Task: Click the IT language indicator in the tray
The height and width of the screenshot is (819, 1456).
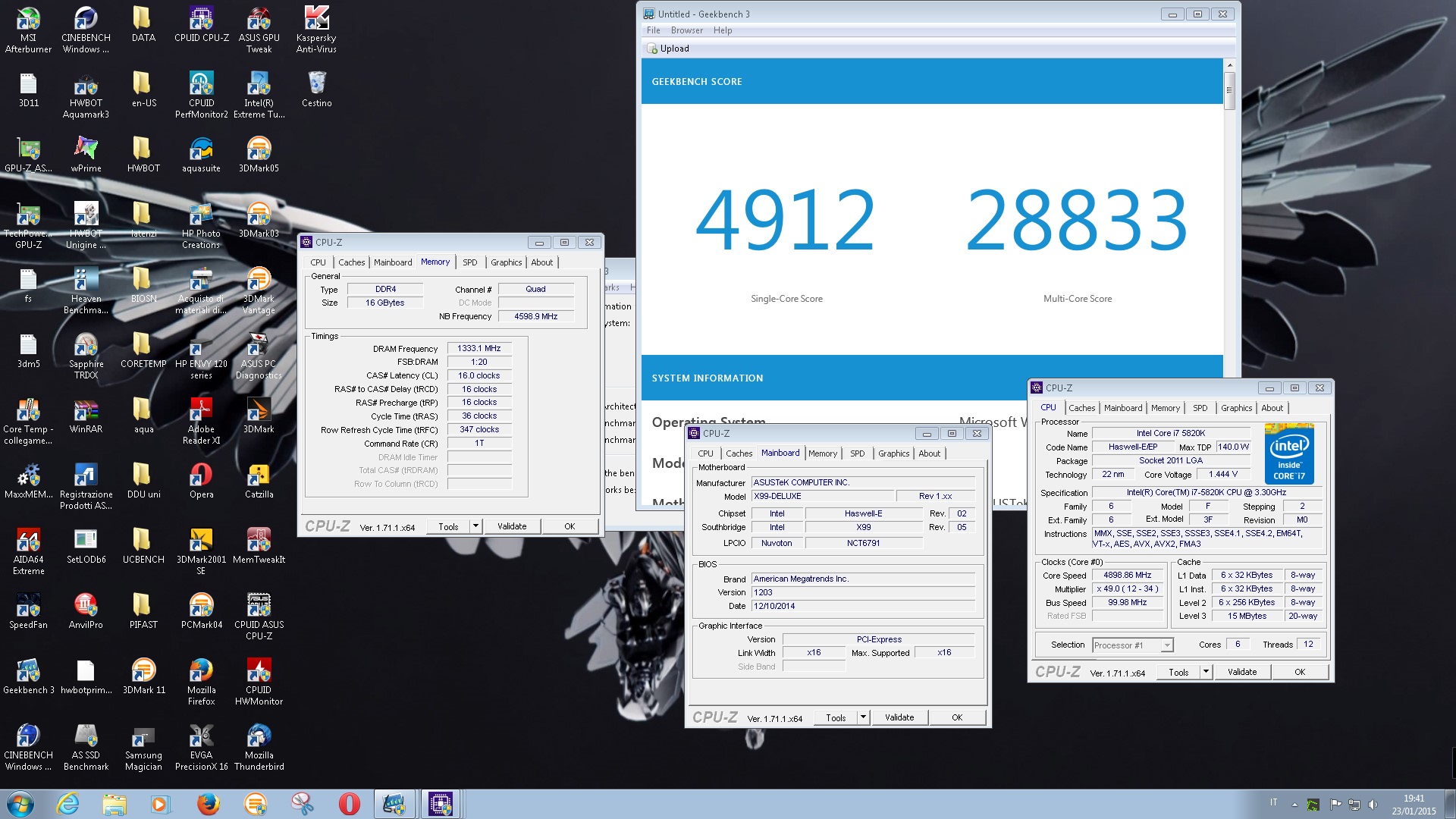Action: (x=1273, y=802)
